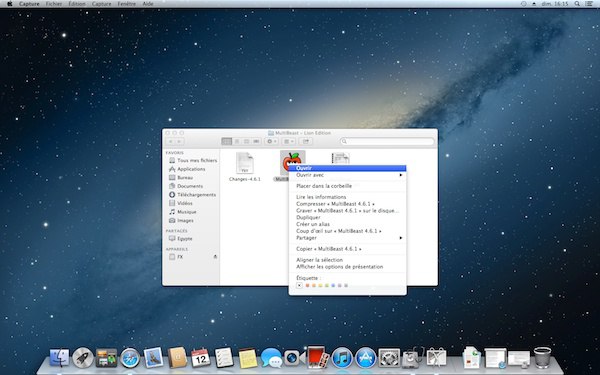Viewport: 600px width, 375px height.
Task: Apply the blue label color
Action: [x=333, y=285]
